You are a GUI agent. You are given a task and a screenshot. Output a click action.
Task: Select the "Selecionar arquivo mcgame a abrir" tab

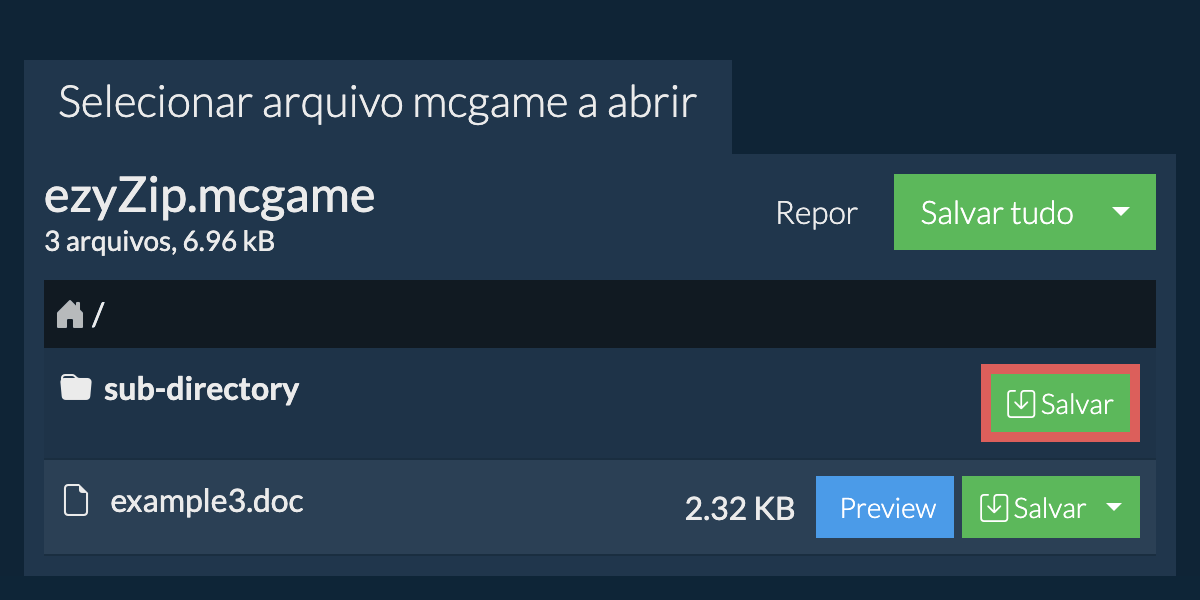click(x=377, y=104)
